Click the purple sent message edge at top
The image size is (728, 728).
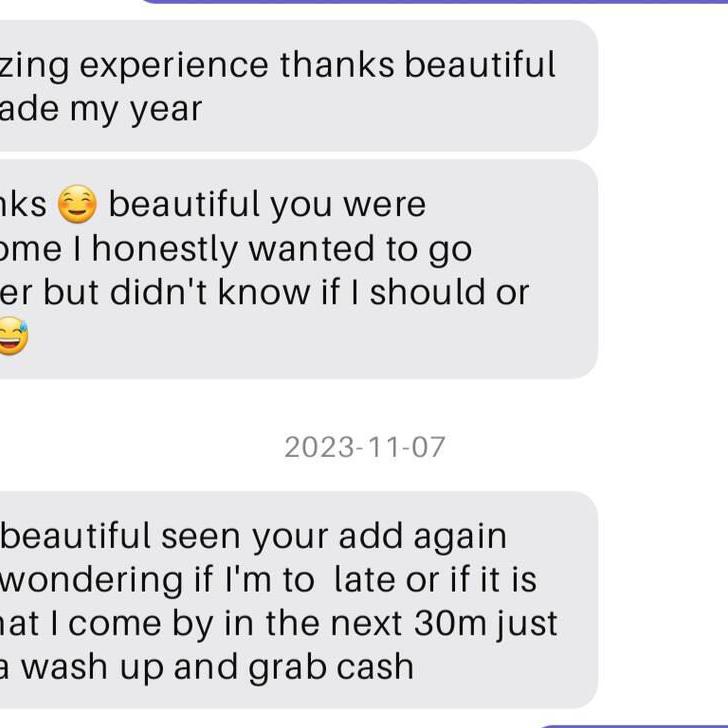click(430, 1)
